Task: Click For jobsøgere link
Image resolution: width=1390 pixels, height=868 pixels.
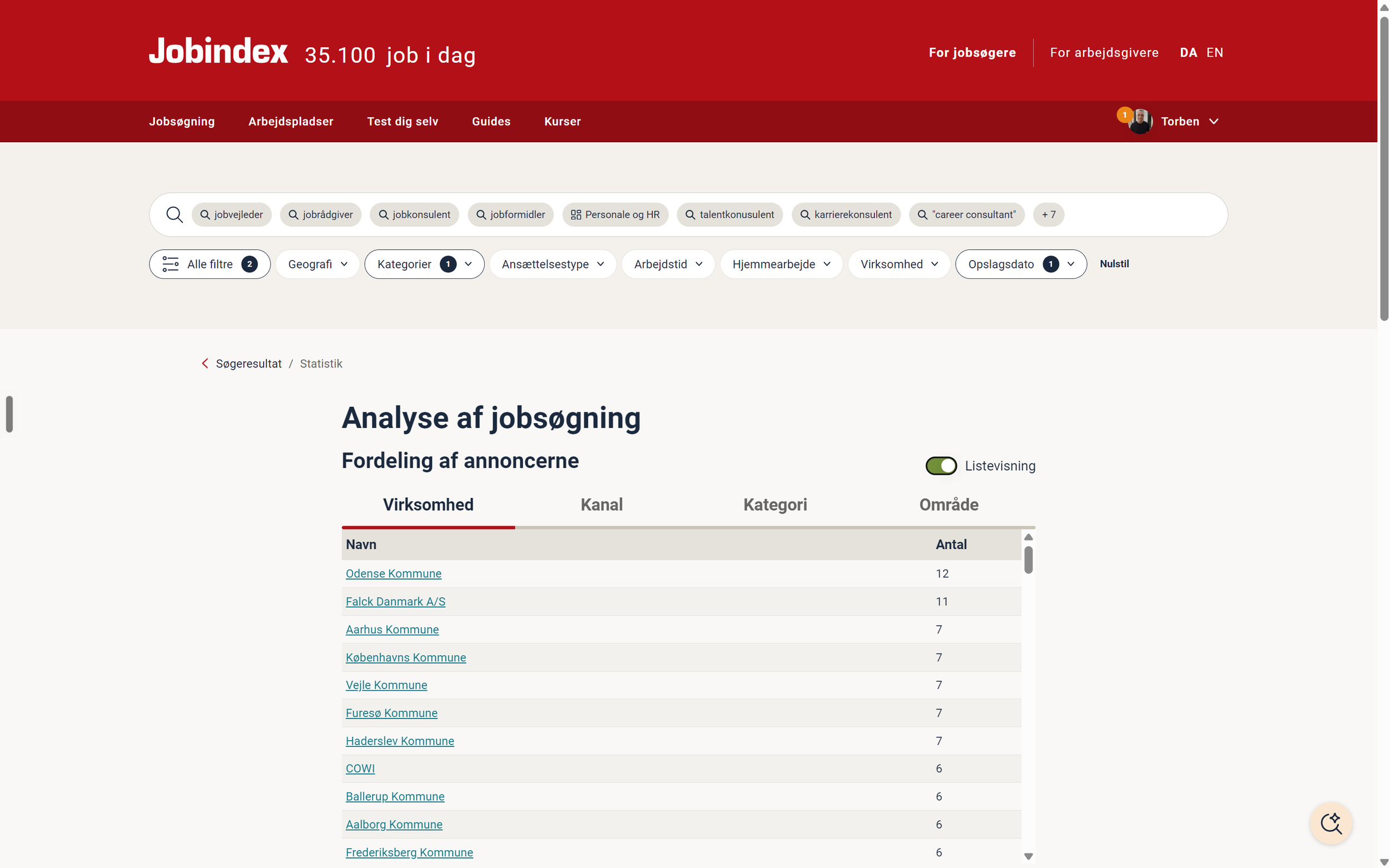Action: [972, 53]
